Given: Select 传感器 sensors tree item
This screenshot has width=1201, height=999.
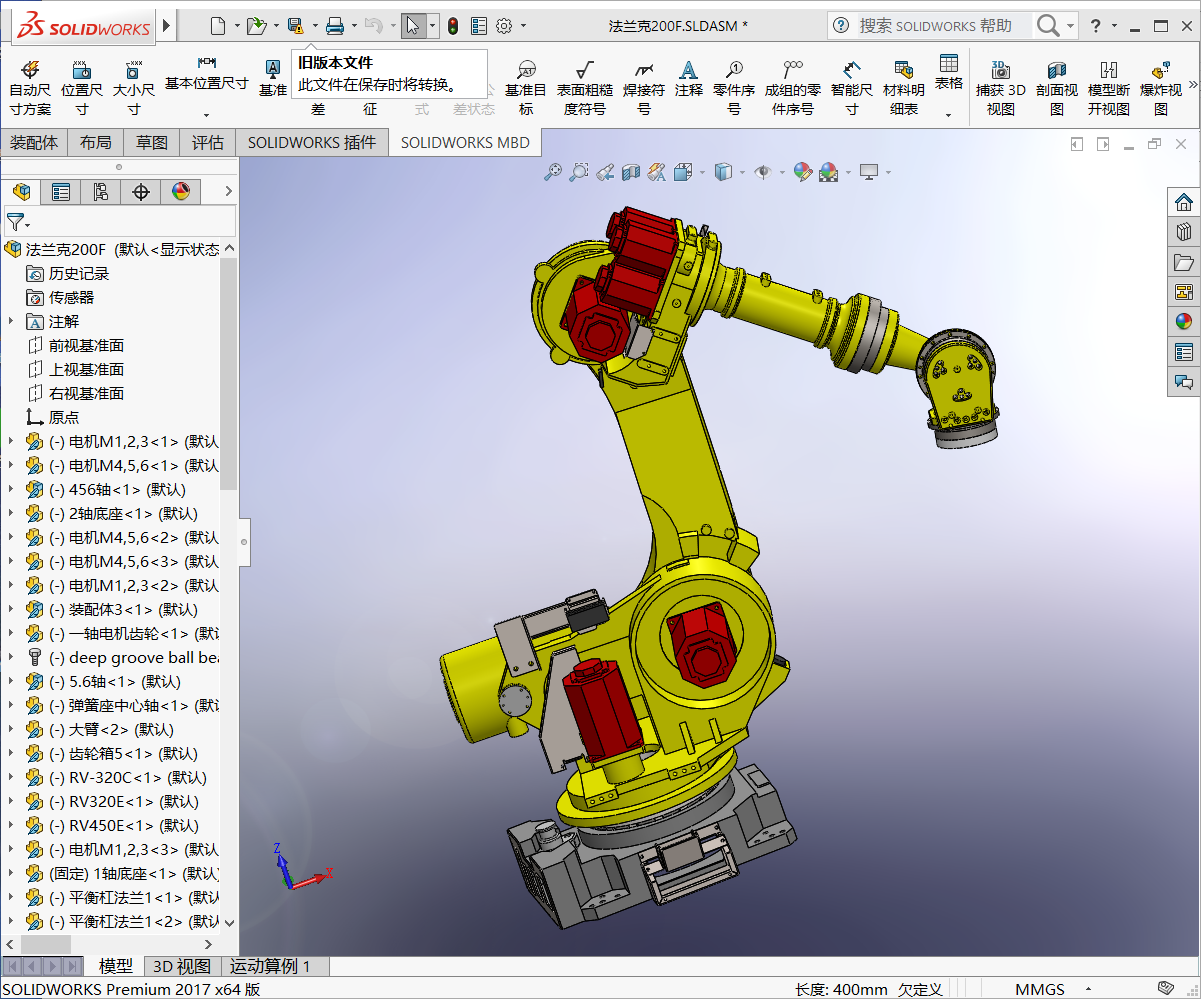Looking at the screenshot, I should (x=72, y=297).
